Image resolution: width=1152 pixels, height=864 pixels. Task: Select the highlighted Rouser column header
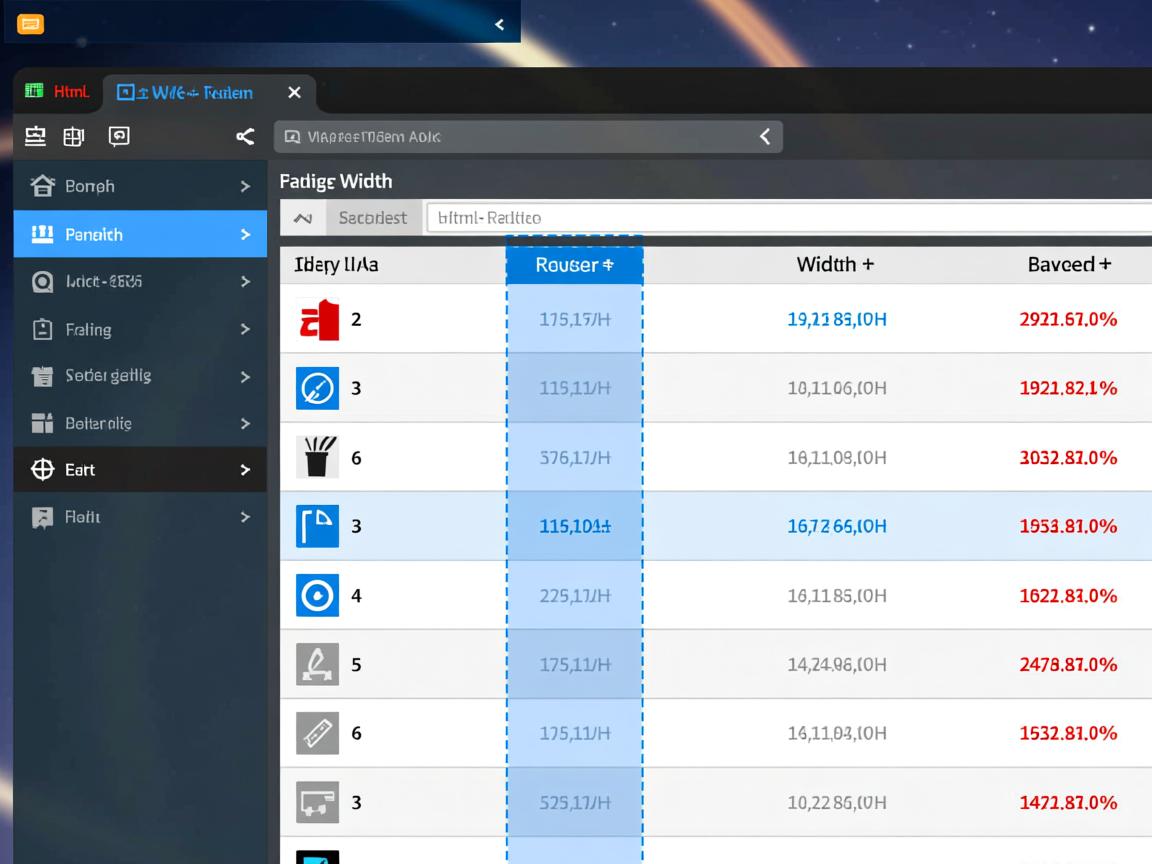(574, 265)
